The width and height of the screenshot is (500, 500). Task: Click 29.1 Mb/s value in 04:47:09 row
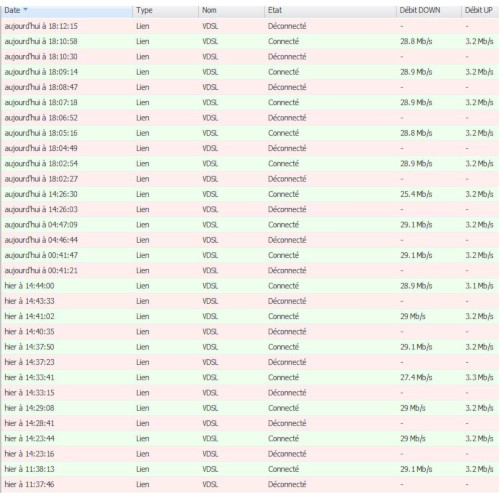click(416, 225)
